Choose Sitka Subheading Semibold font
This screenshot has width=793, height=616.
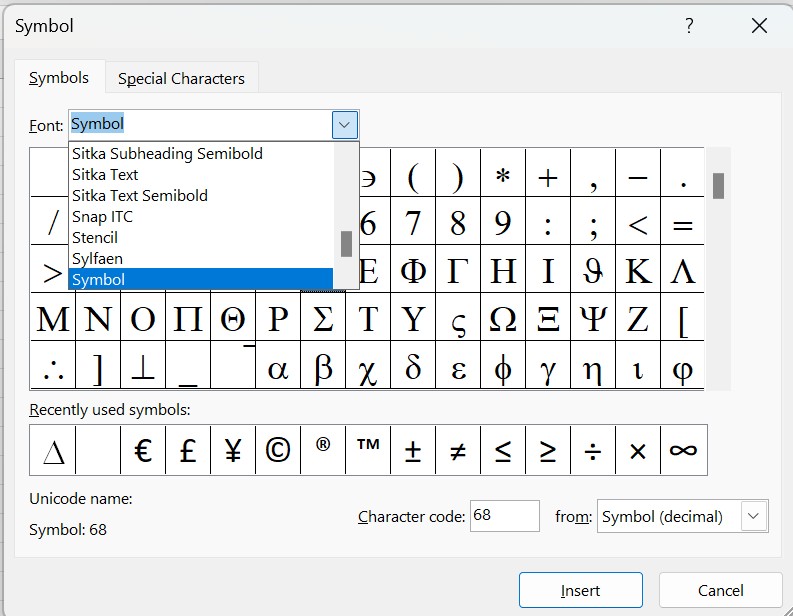pyautogui.click(x=201, y=154)
